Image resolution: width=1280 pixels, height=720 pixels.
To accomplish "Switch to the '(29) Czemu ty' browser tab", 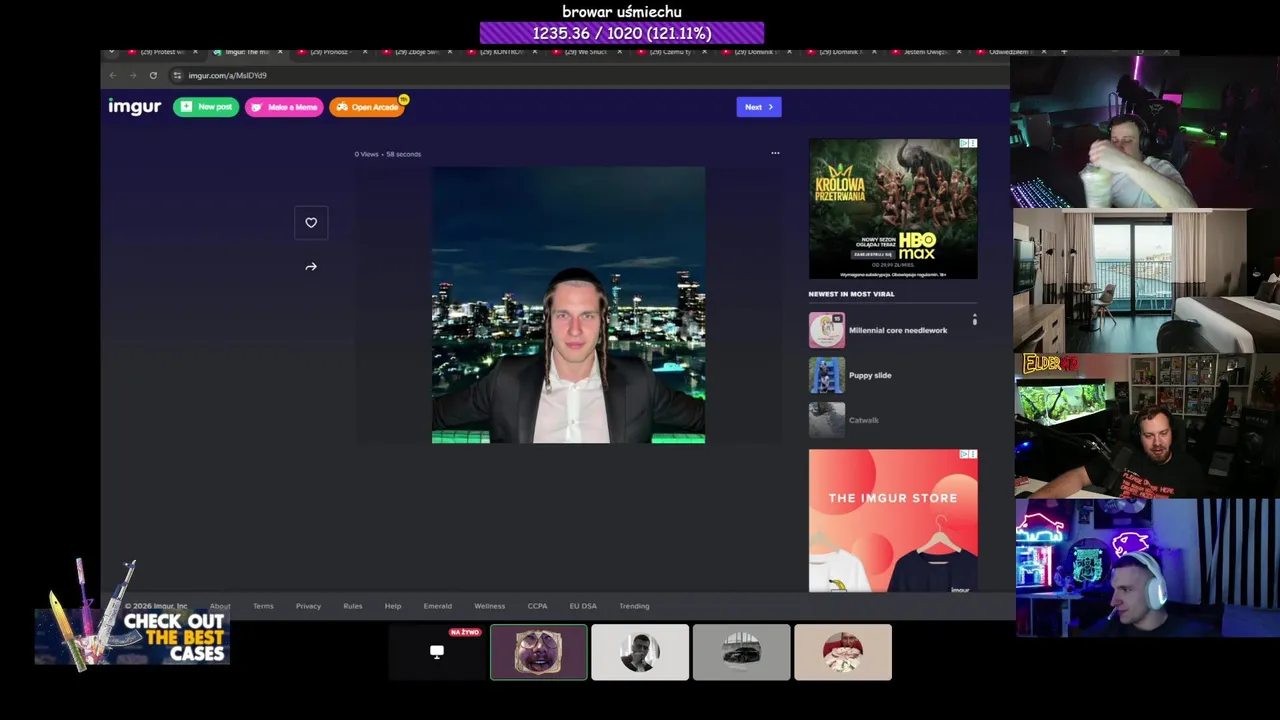I will click(668, 52).
